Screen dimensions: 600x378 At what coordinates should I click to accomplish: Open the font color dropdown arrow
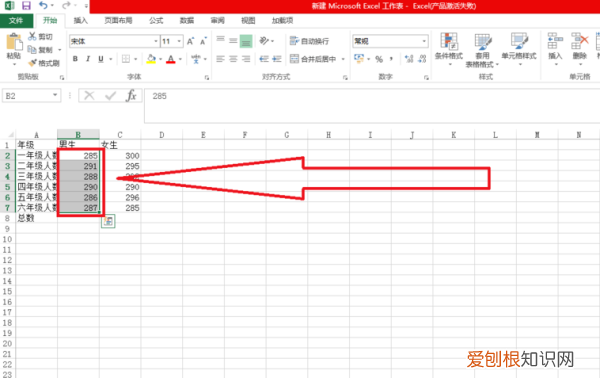coord(180,59)
